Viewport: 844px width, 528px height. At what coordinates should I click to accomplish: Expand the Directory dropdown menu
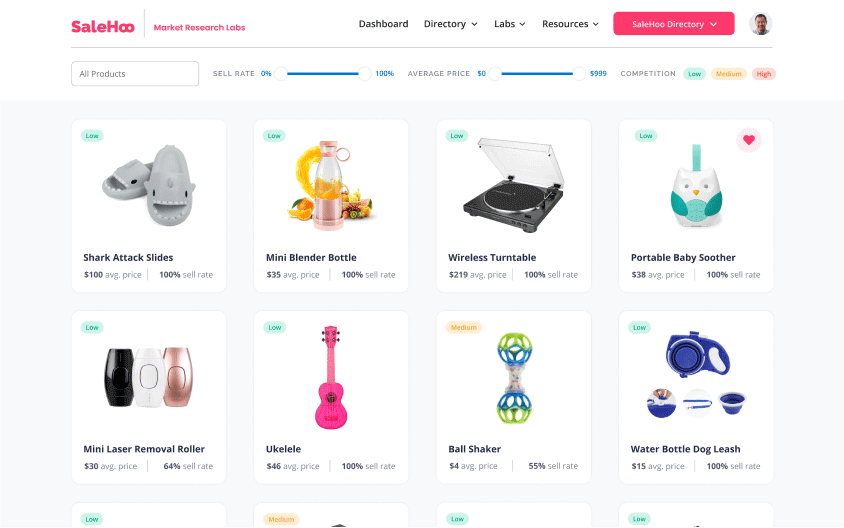pos(451,24)
